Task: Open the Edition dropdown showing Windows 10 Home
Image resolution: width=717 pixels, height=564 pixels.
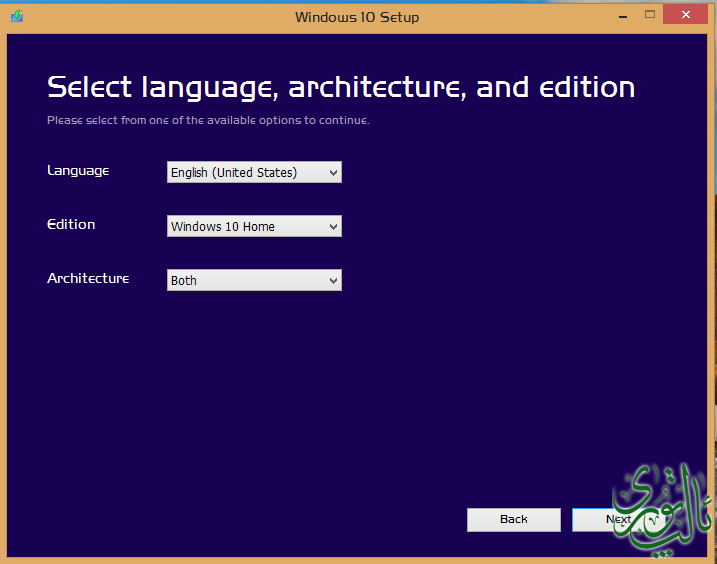Action: pyautogui.click(x=254, y=226)
